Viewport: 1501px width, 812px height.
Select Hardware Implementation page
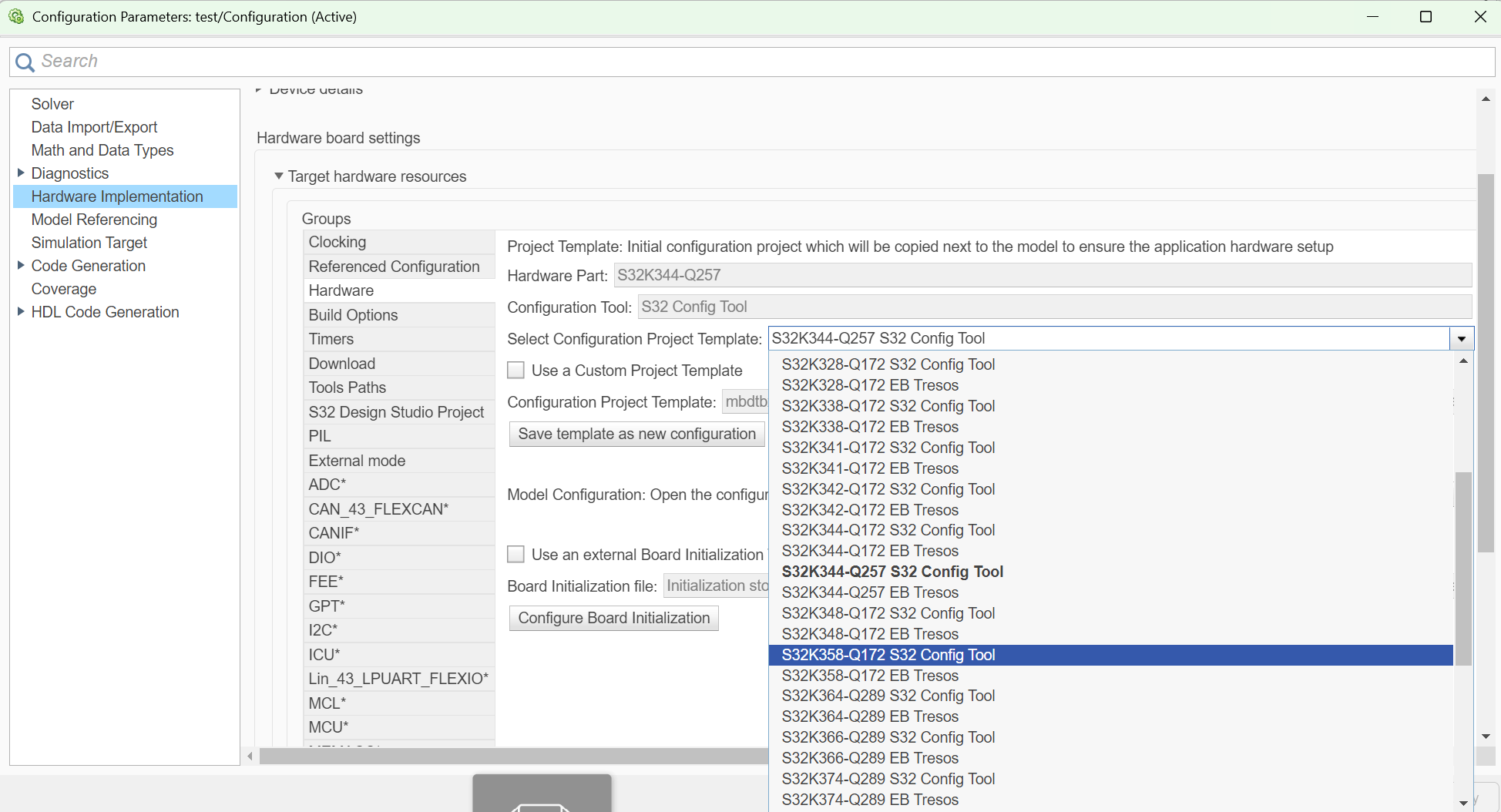(x=125, y=196)
